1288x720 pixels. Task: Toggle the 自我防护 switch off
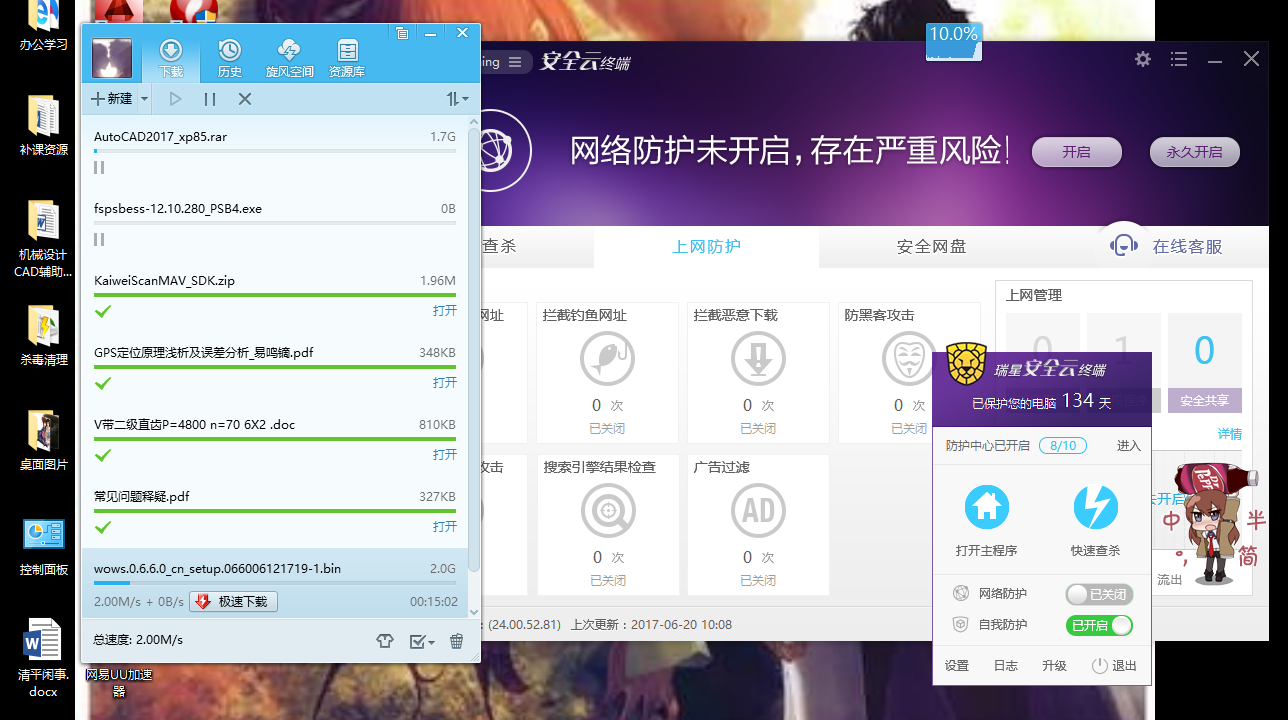(x=1099, y=626)
